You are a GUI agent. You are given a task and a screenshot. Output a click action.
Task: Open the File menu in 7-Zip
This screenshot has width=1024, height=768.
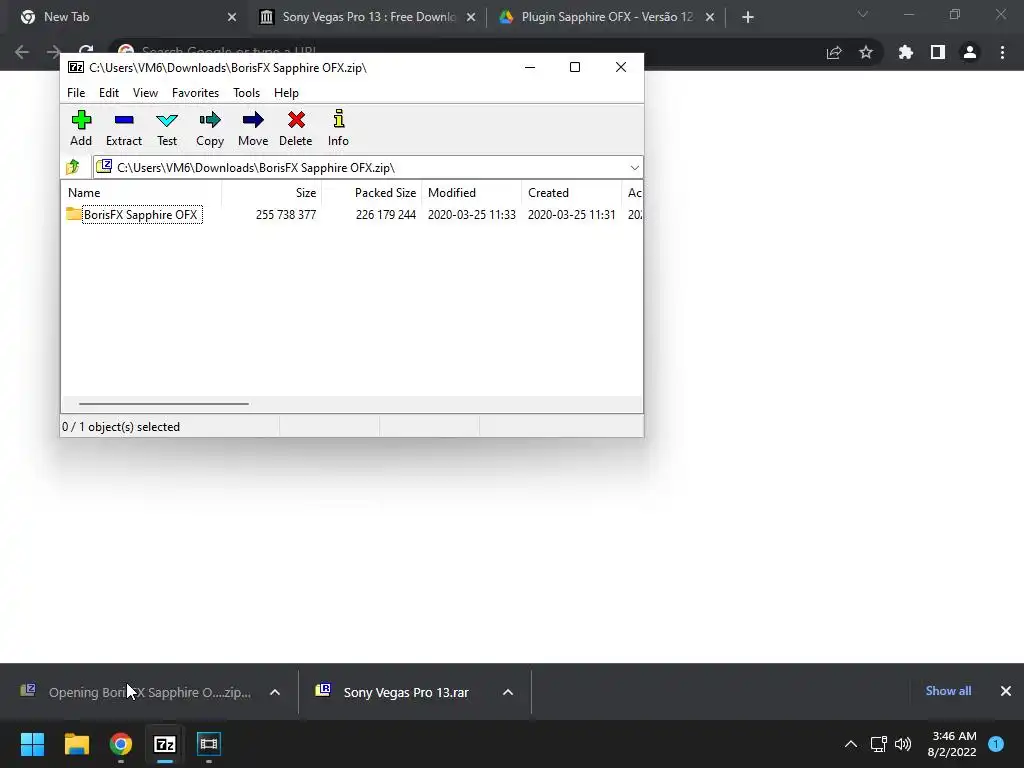pos(76,93)
